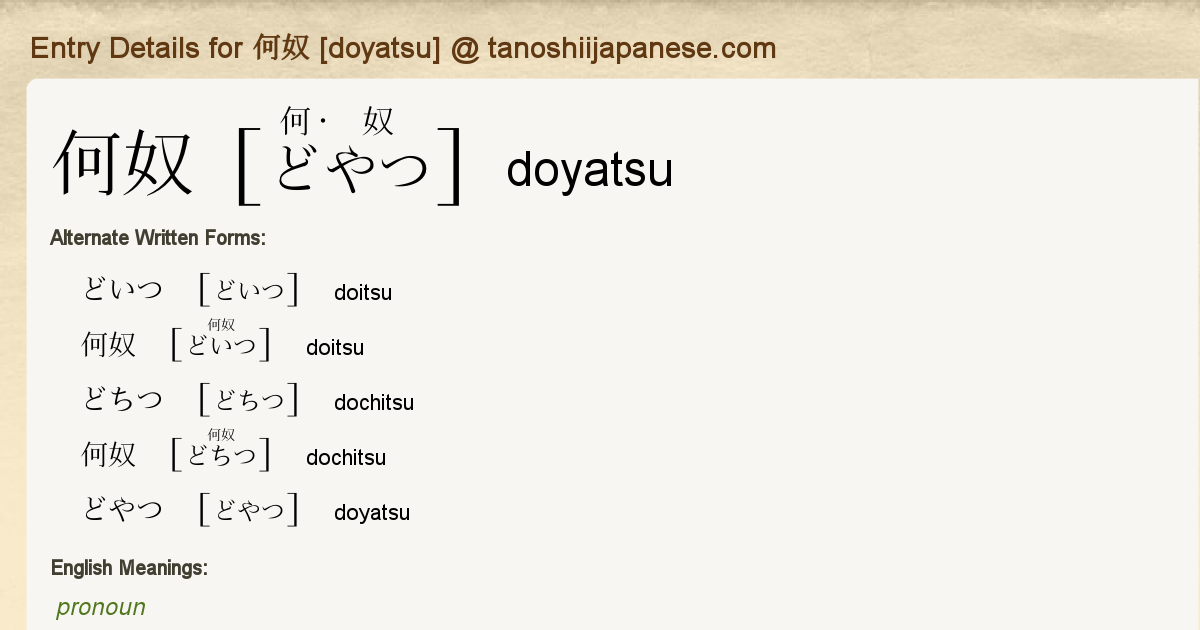Select the kana-only どちつ alternate form

tap(122, 400)
